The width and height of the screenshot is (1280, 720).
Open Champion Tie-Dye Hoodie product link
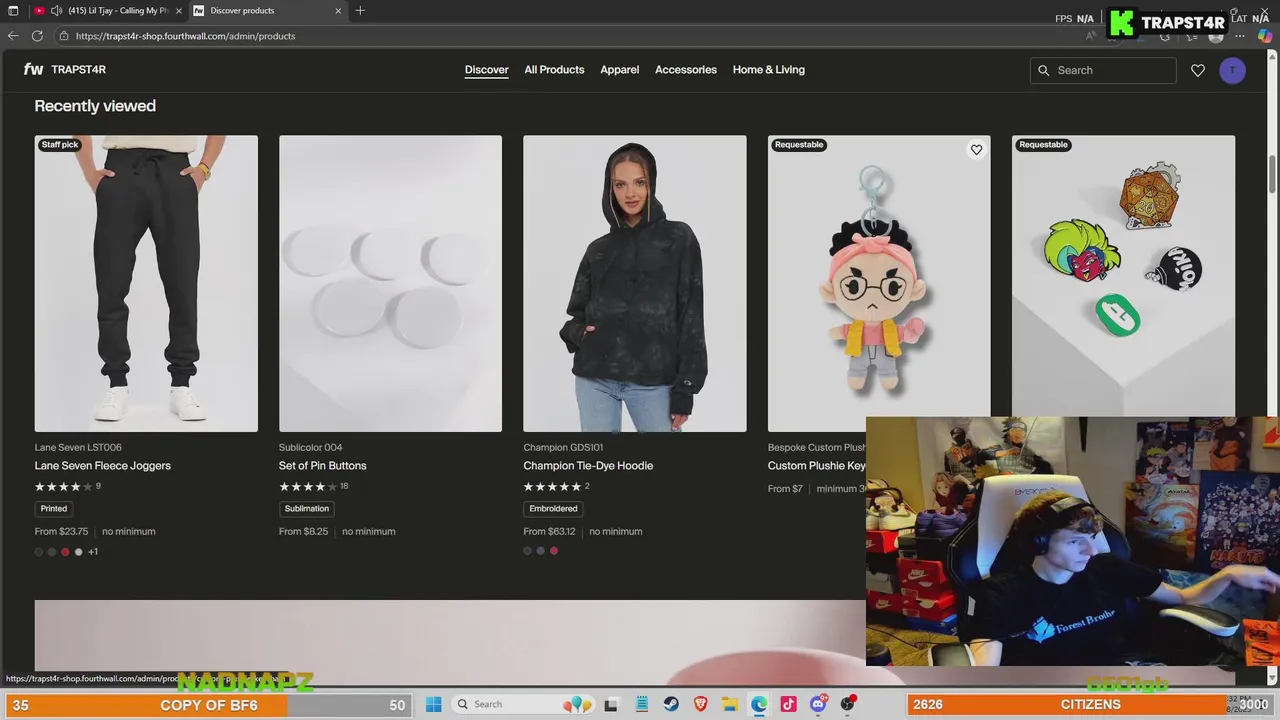pyautogui.click(x=588, y=466)
